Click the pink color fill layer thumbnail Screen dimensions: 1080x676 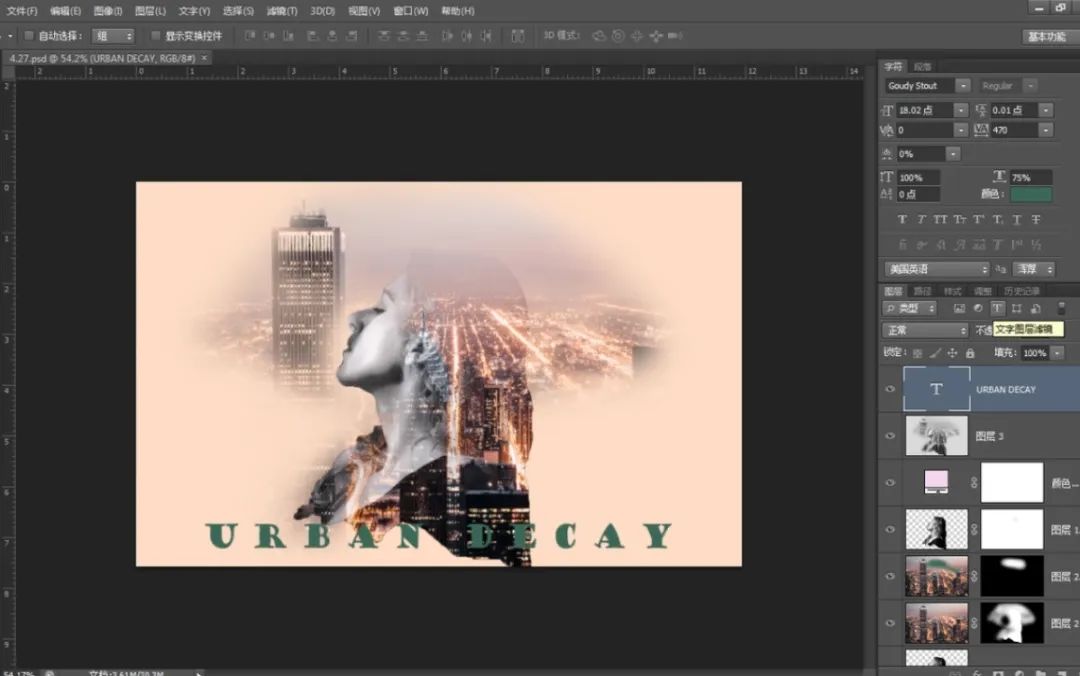[x=936, y=482]
